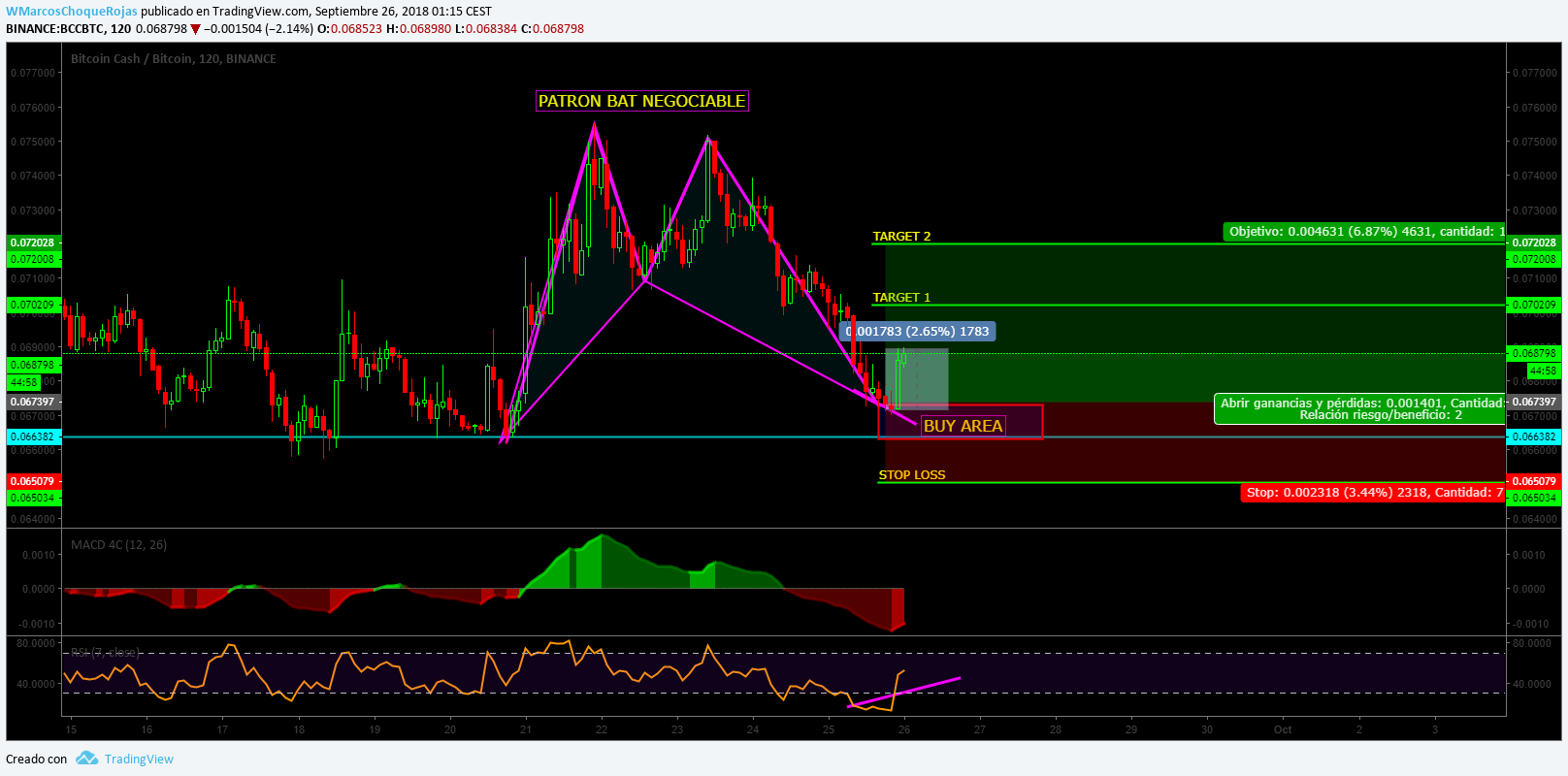
Task: Select the BUY AREA box label
Action: tap(963, 426)
